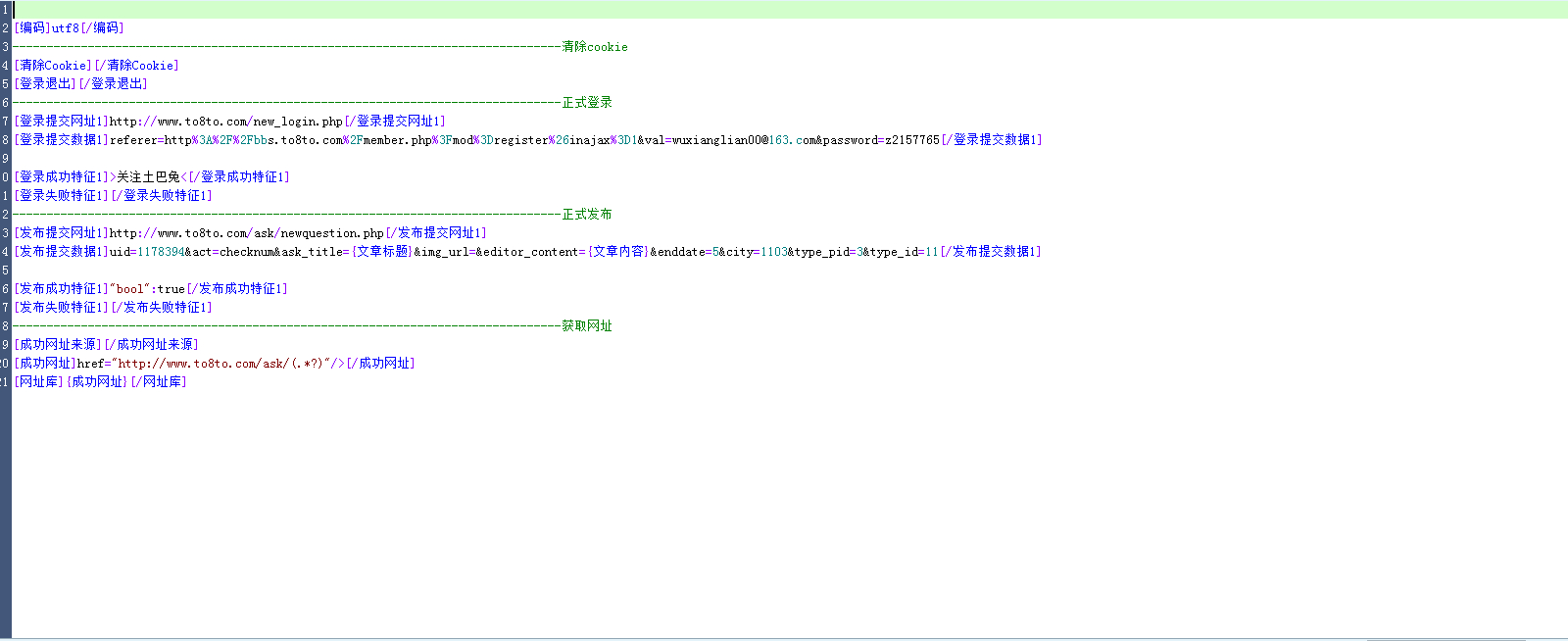The image size is (1568, 641).
Task: Click the {文章标题} placeholder variable
Action: point(381,252)
